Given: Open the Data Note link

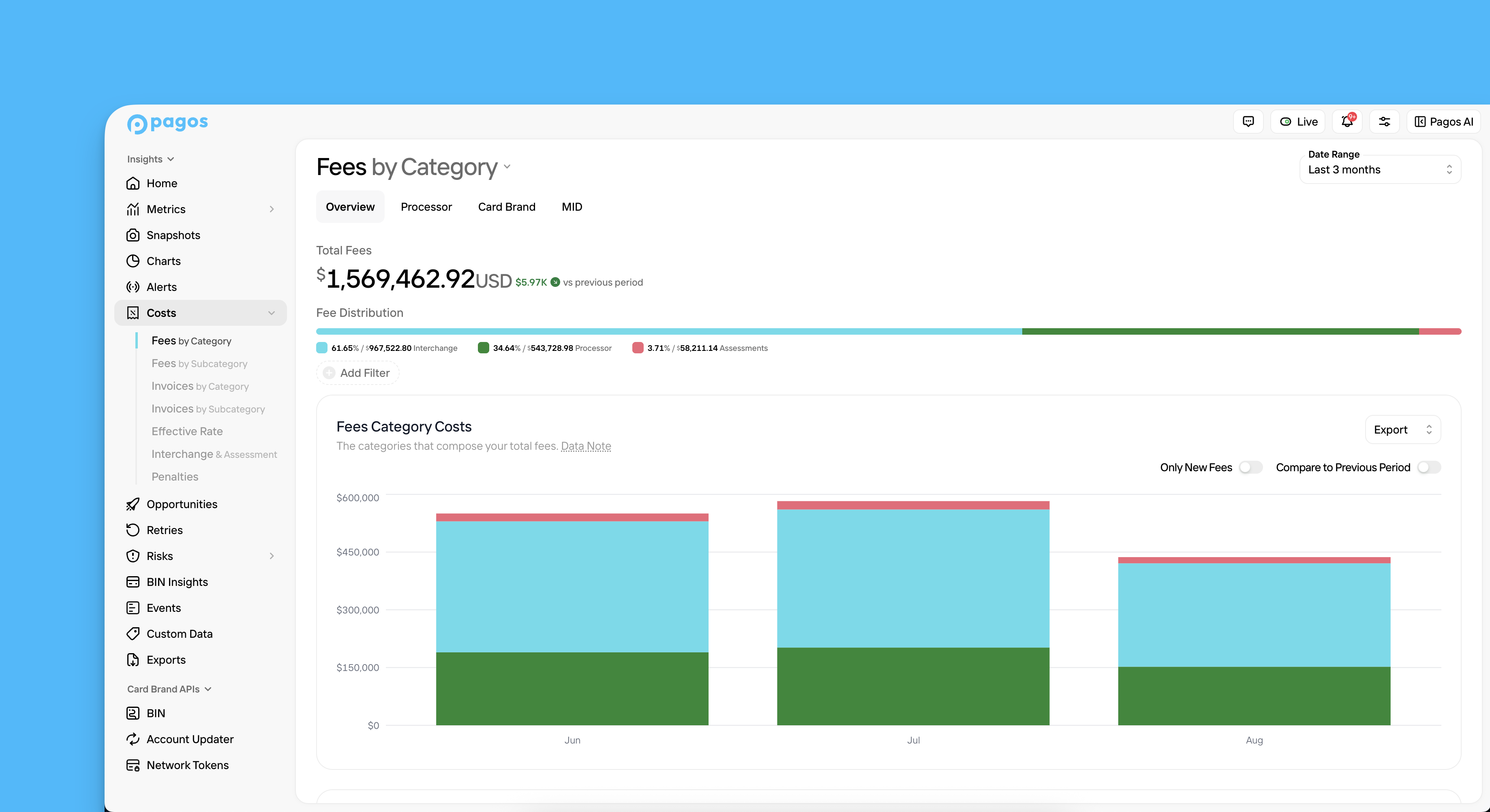Looking at the screenshot, I should click(586, 446).
